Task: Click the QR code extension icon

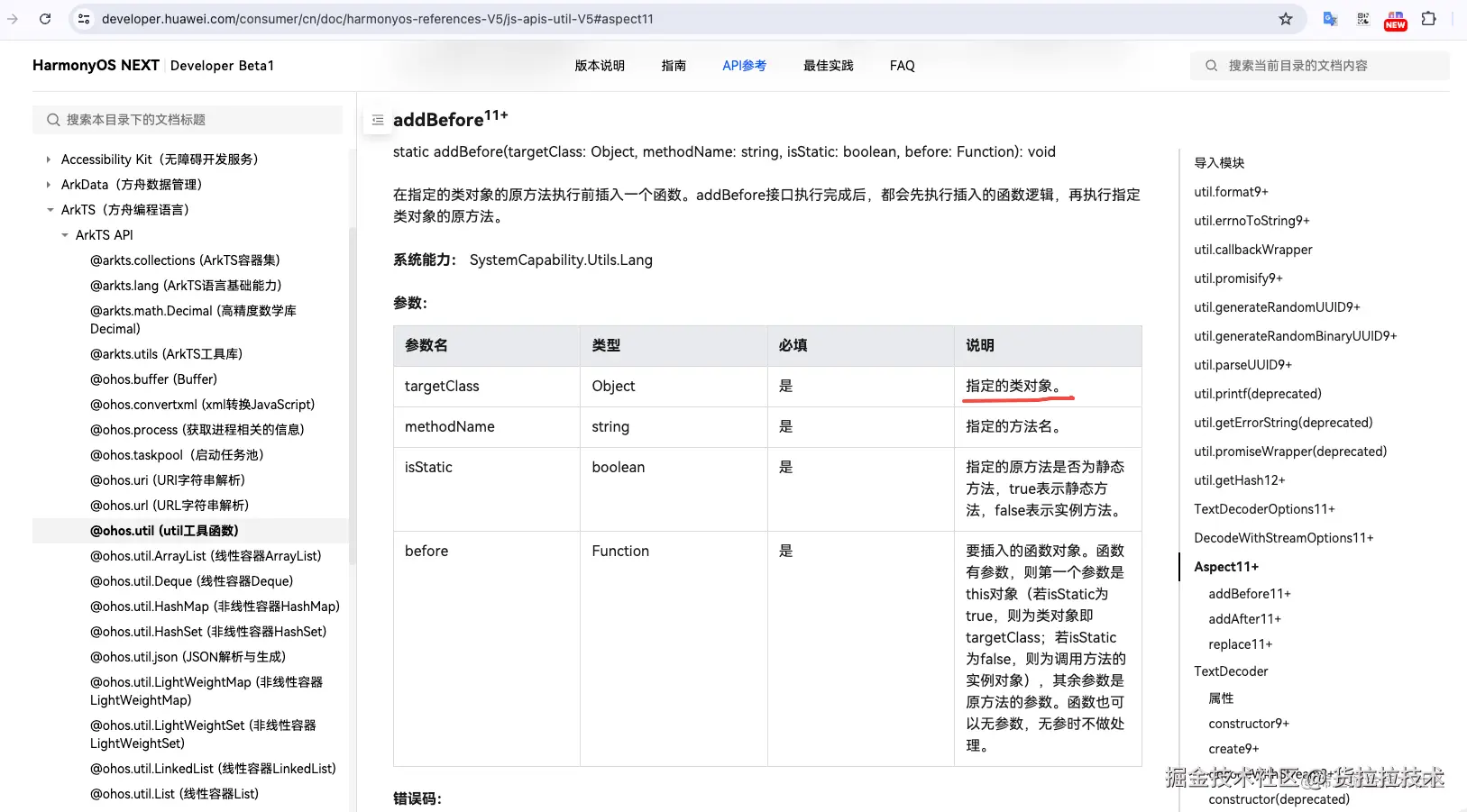Action: [1362, 19]
